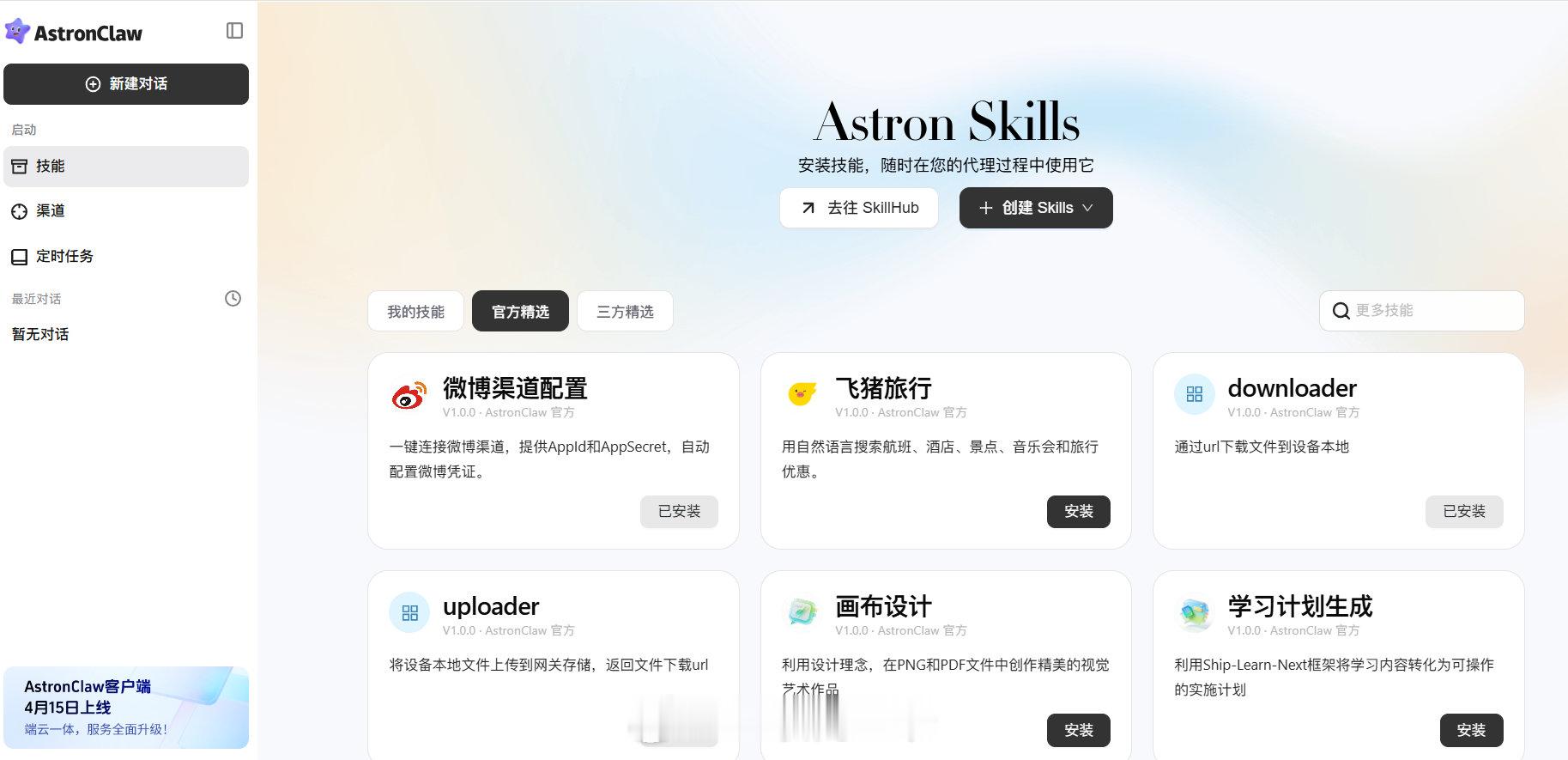Screen dimensions: 1568x760
Task: Click the Fliggy travel mascot icon
Action: point(802,394)
